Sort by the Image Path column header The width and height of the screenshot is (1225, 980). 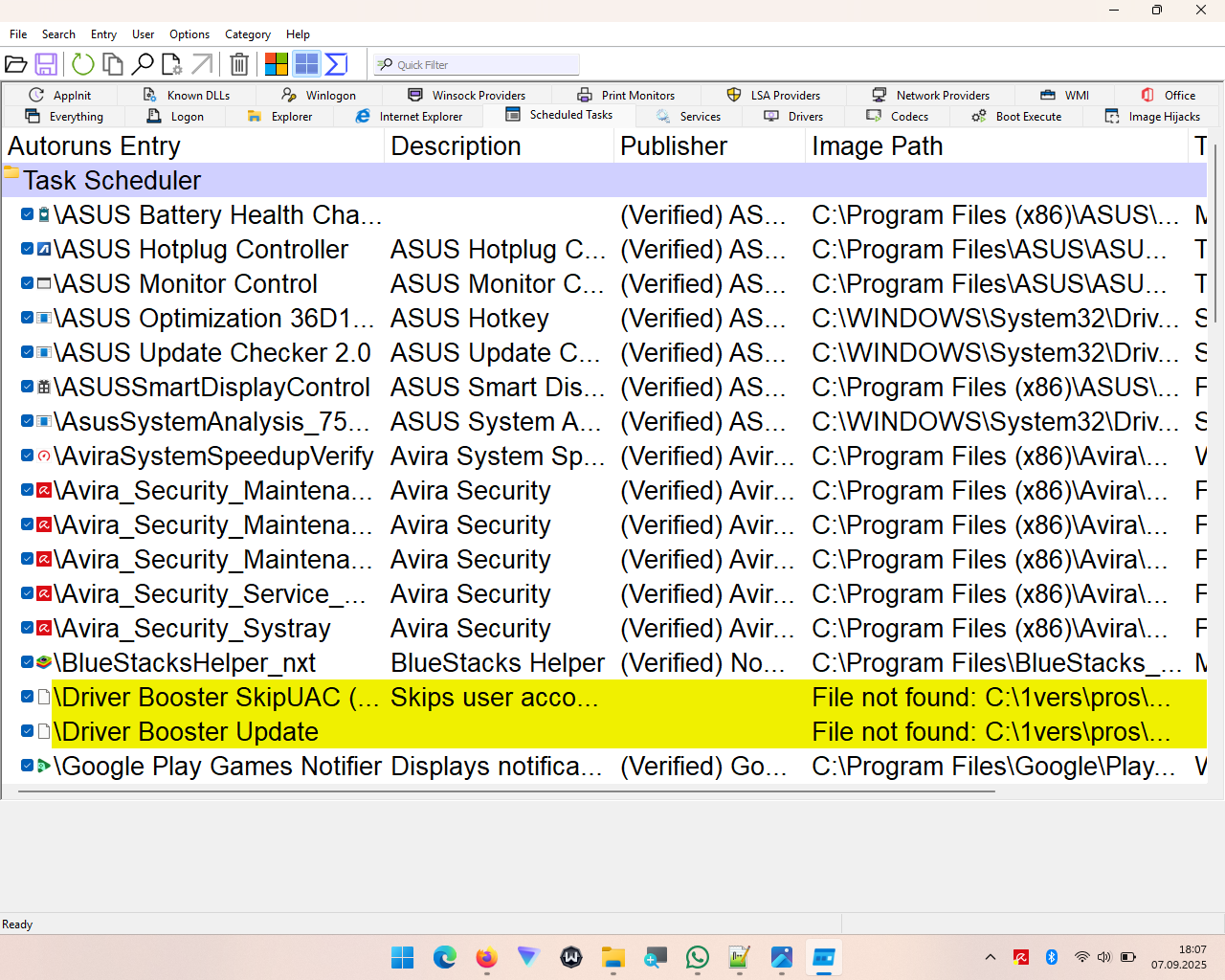coord(996,145)
